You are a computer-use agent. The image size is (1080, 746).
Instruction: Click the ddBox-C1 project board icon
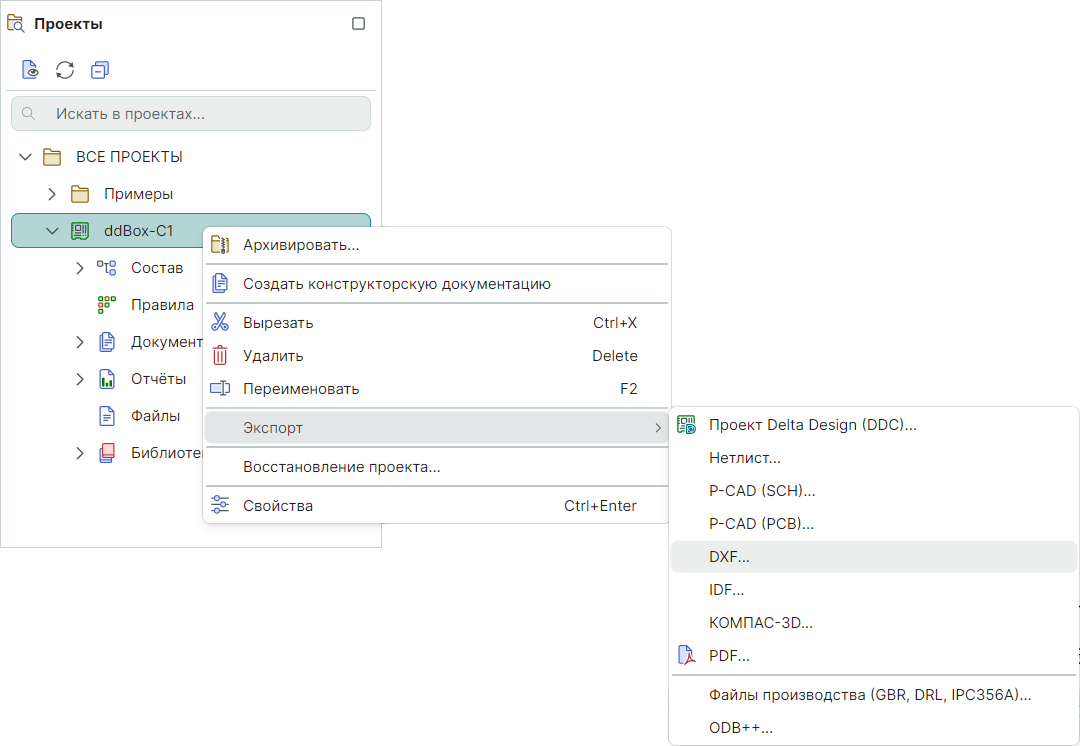(x=80, y=231)
